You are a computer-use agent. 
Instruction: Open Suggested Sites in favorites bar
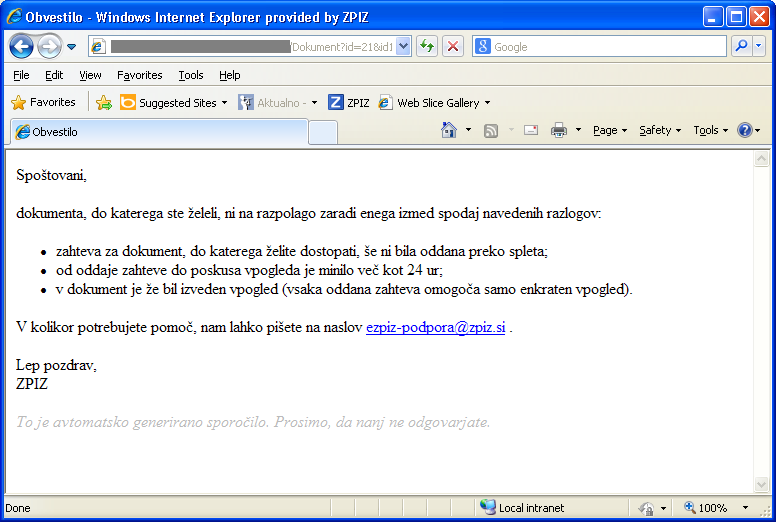[x=173, y=102]
